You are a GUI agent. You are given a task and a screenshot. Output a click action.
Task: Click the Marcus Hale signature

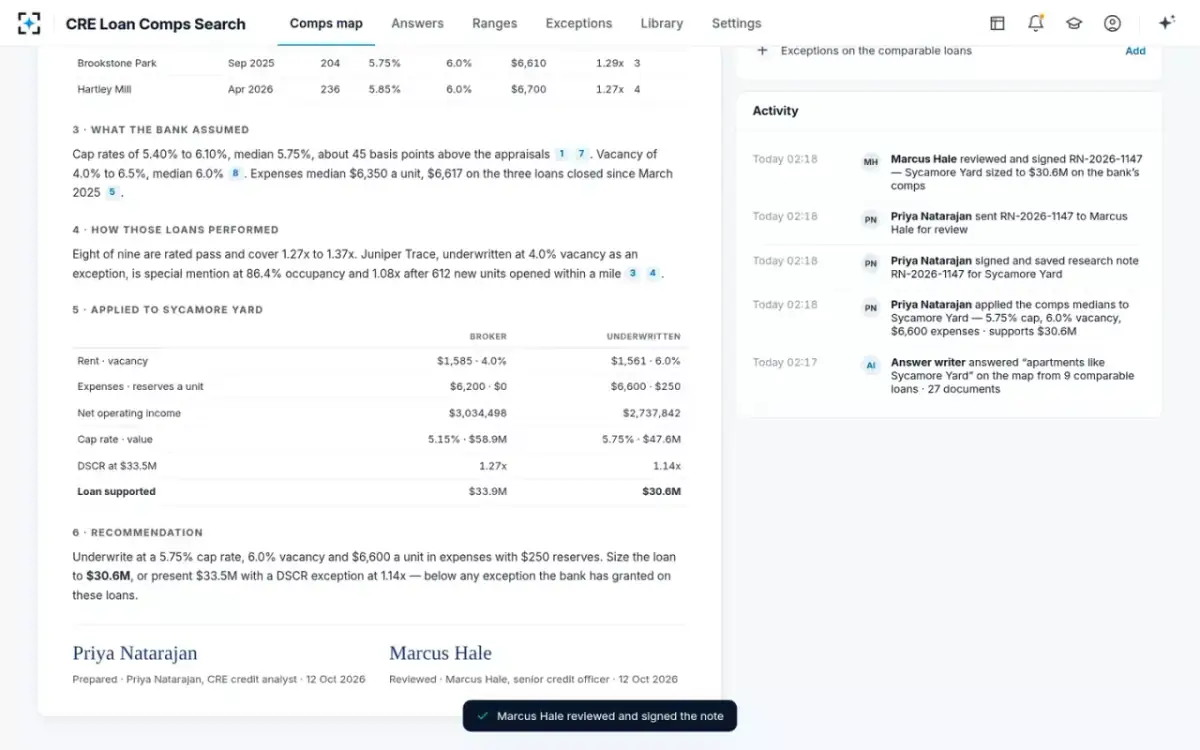(440, 653)
